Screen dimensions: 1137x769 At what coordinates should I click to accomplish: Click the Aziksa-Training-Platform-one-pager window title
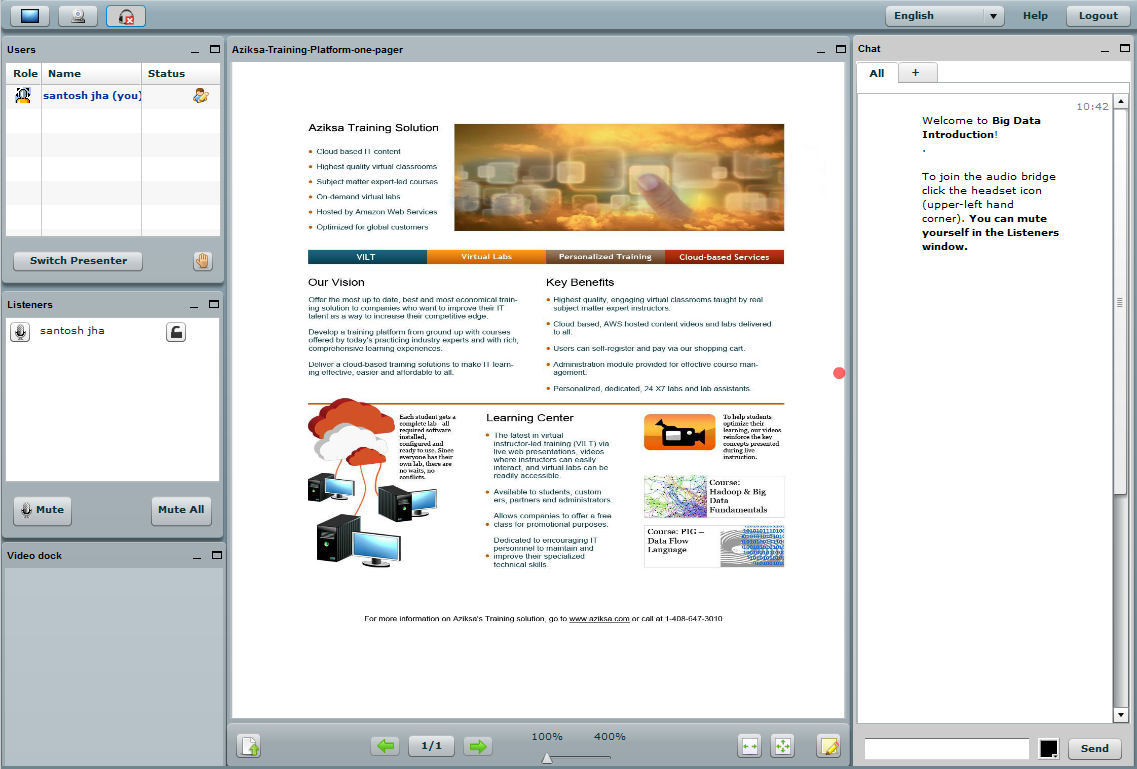pos(318,49)
